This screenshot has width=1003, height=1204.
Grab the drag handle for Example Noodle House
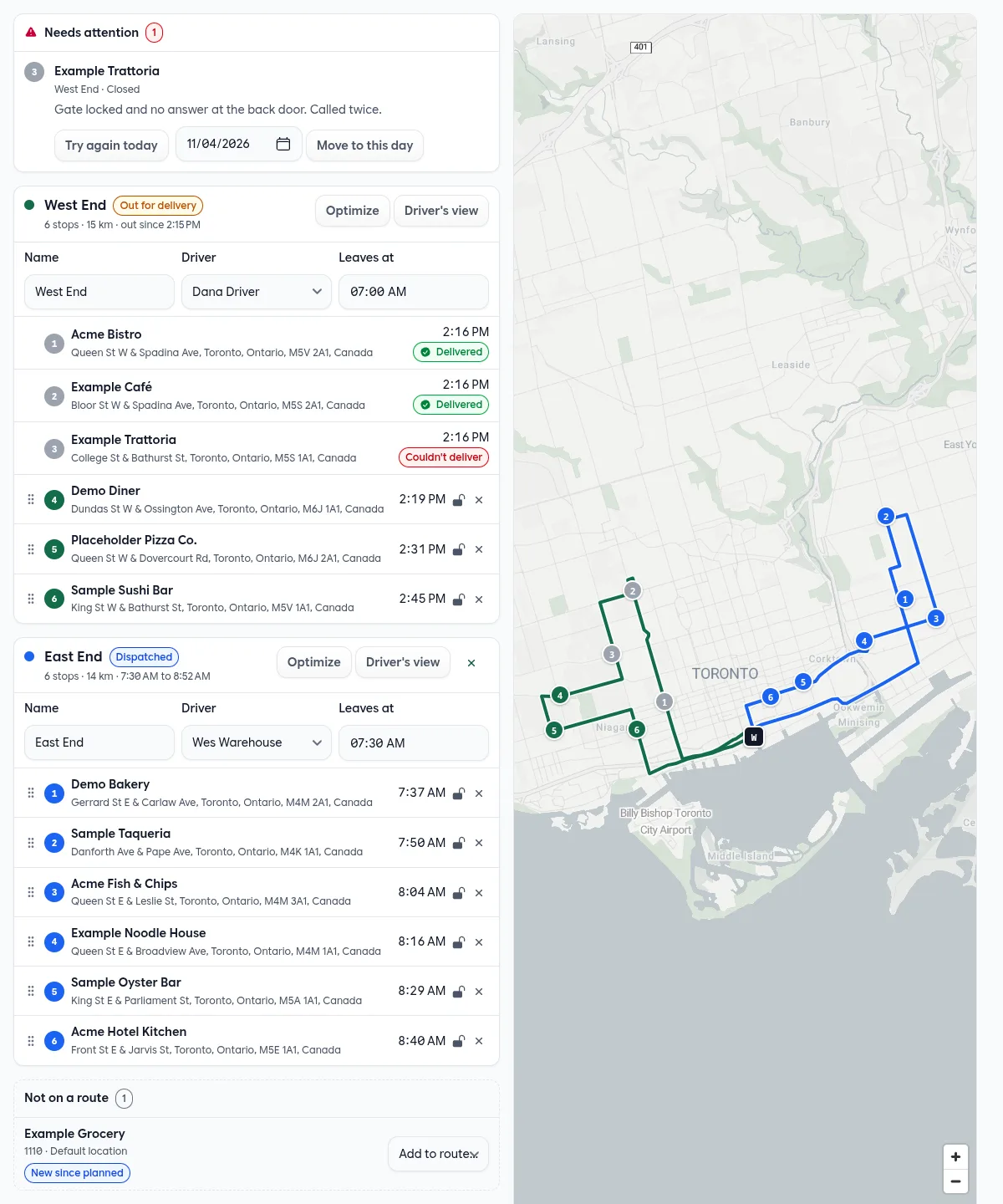click(x=31, y=941)
